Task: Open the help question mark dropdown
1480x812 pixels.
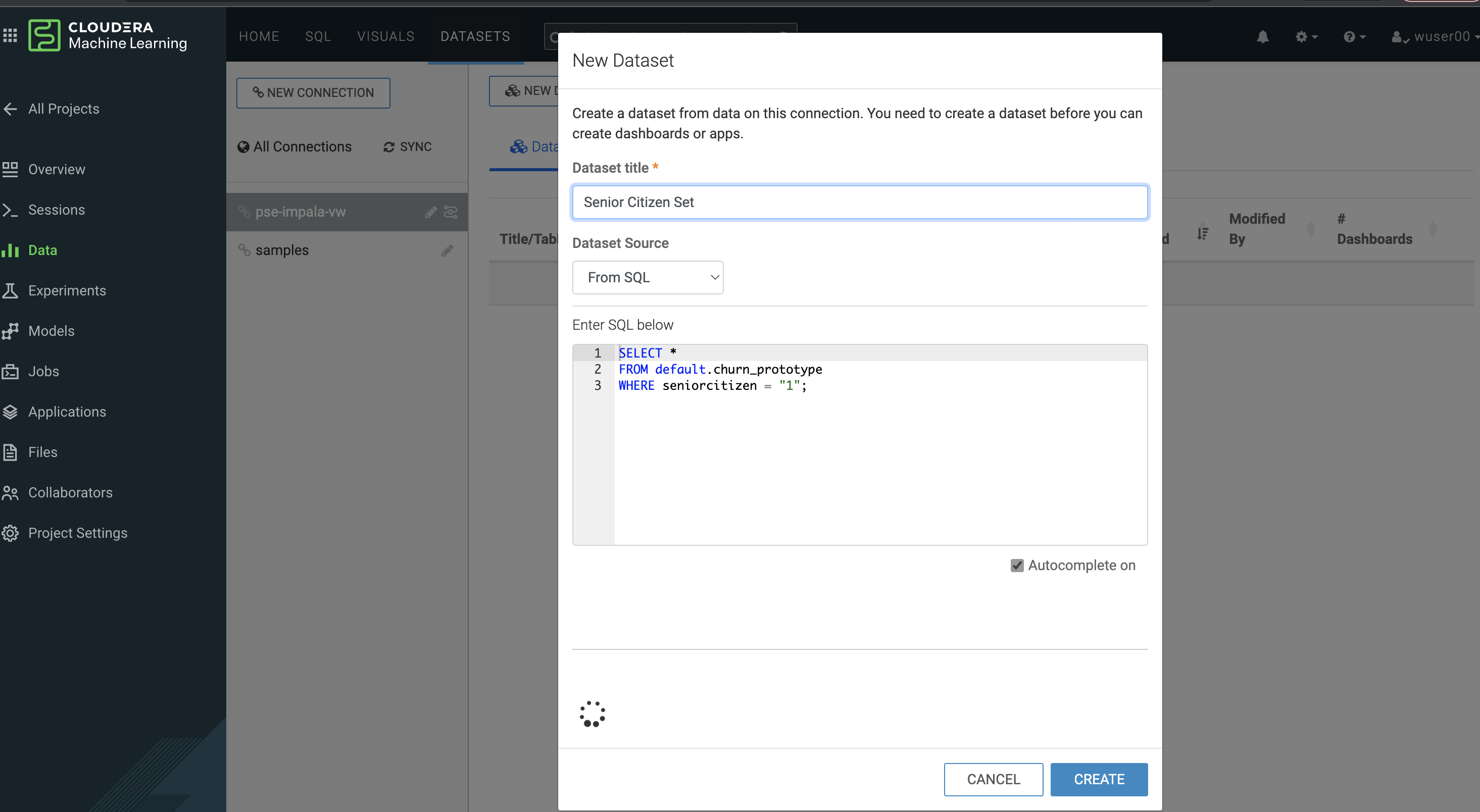Action: pos(1354,37)
